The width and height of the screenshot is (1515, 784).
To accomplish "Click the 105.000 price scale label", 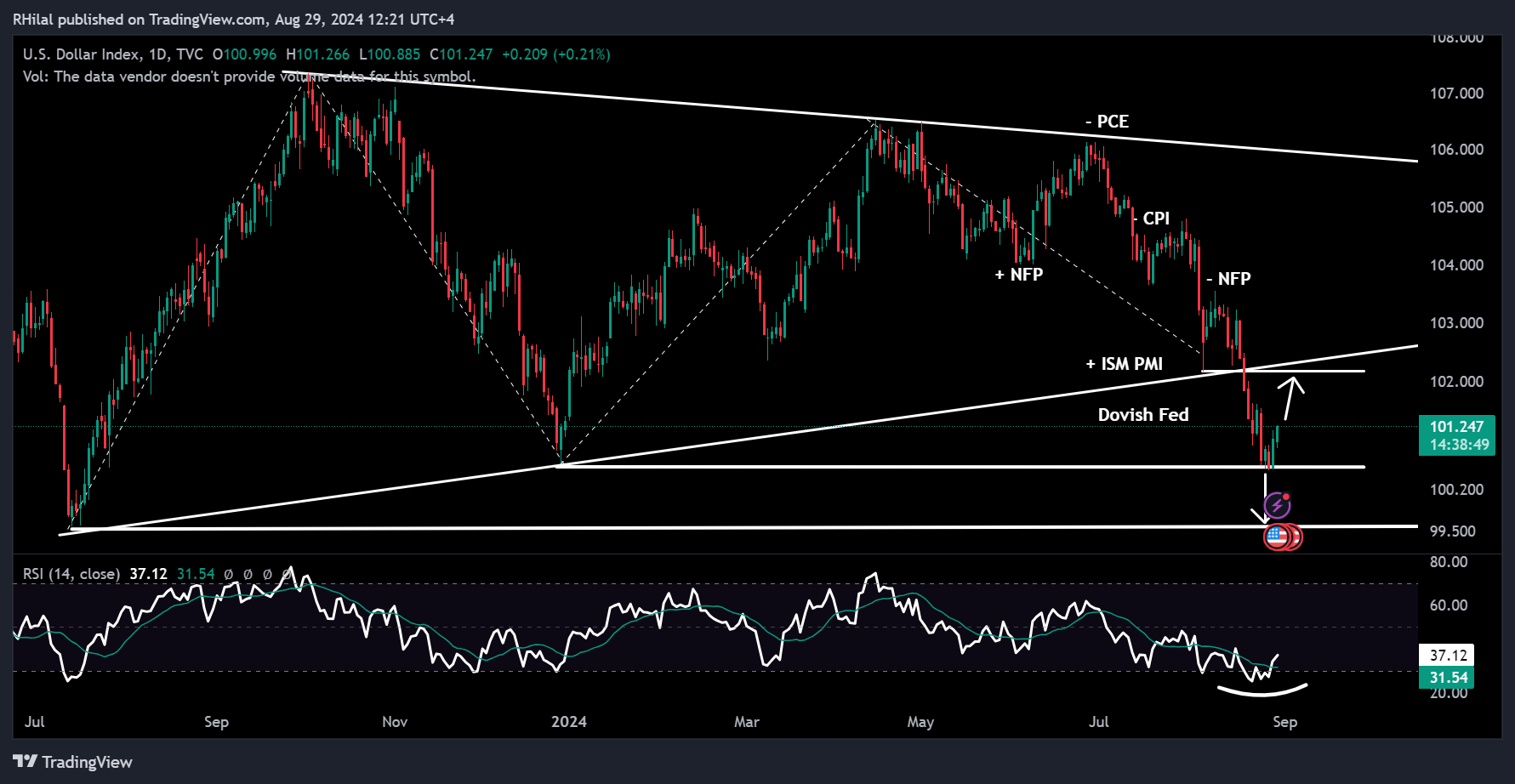I will pyautogui.click(x=1457, y=207).
